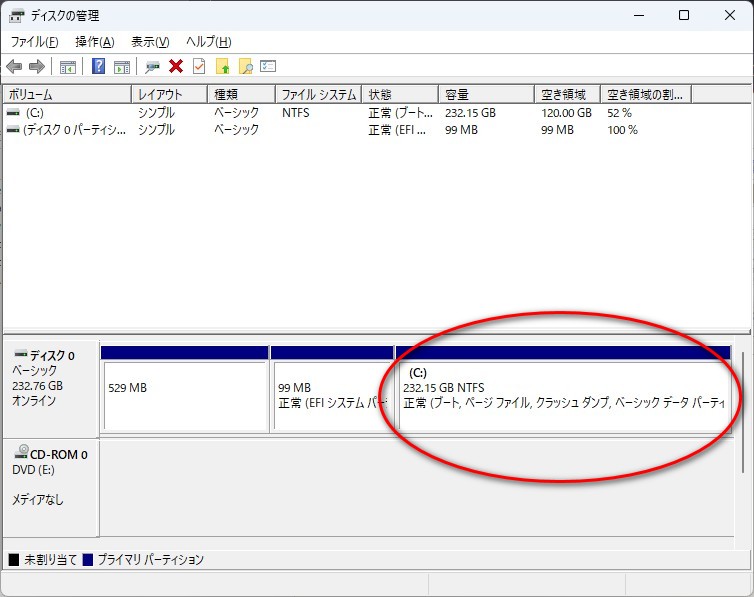Open the 表示(V) menu
This screenshot has width=754, height=597.
[x=150, y=42]
